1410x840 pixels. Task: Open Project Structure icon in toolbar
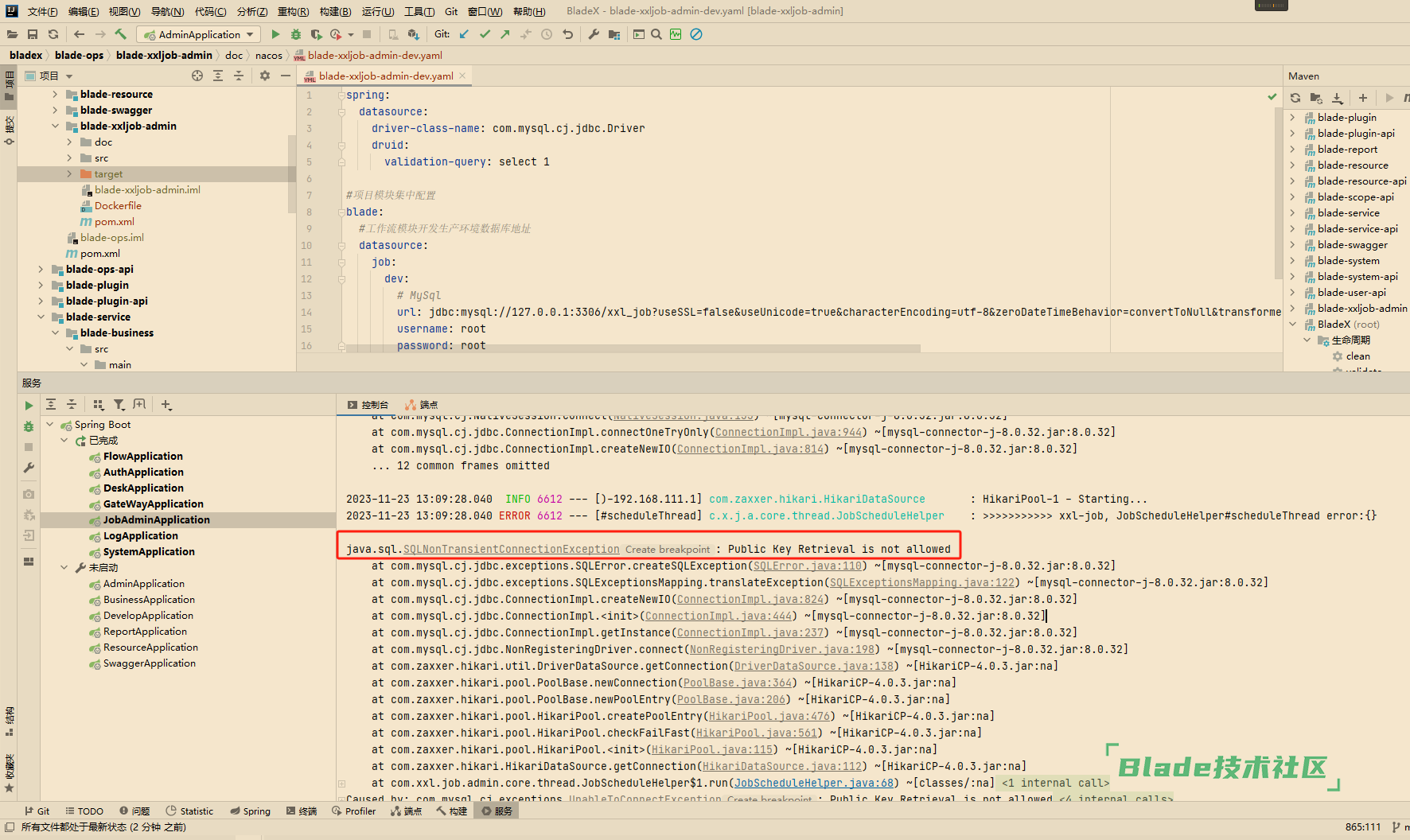[614, 34]
